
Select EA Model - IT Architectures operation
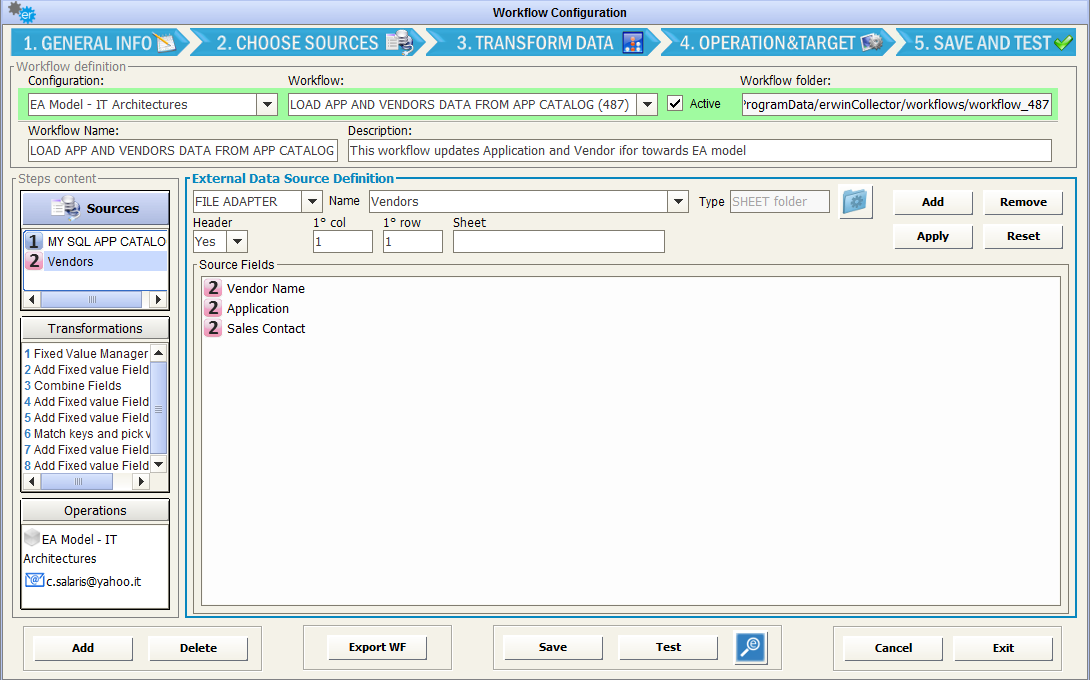[x=70, y=549]
